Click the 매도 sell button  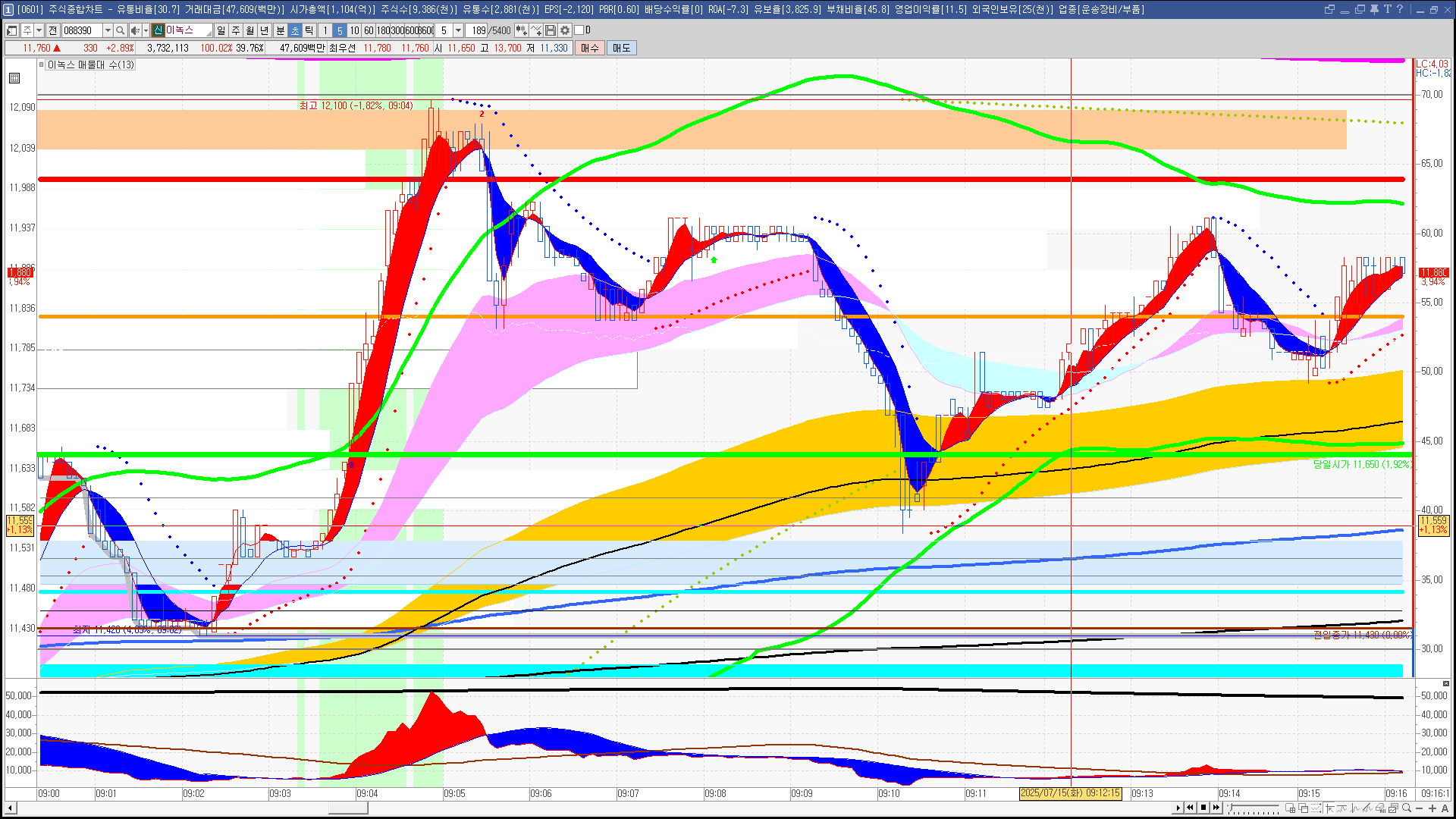point(622,48)
